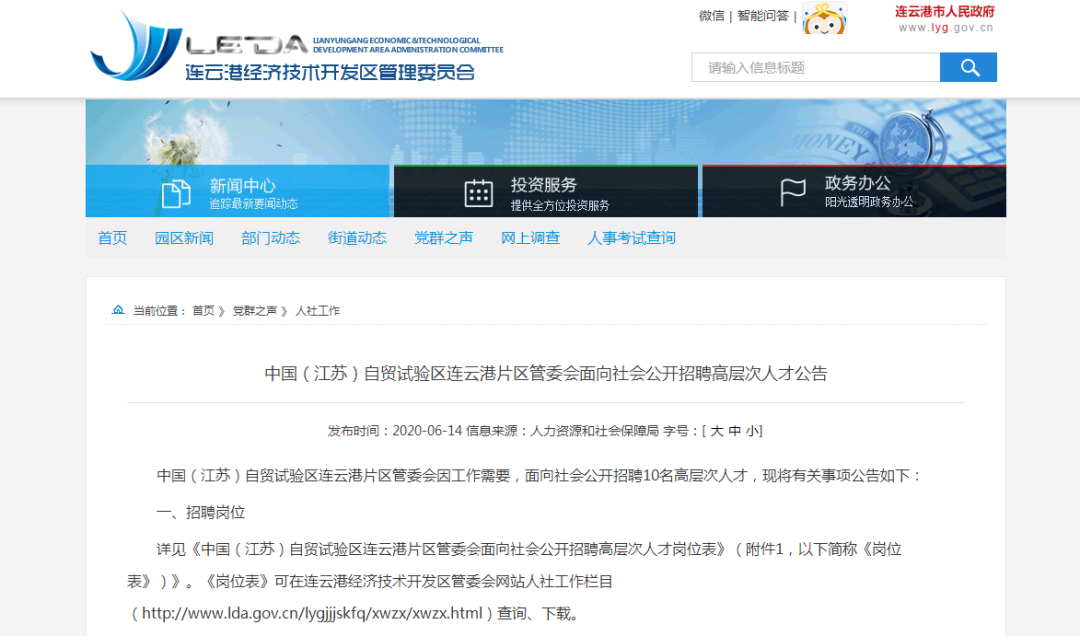Click the Investment Services calendar icon
The height and width of the screenshot is (636, 1080).
[x=478, y=193]
